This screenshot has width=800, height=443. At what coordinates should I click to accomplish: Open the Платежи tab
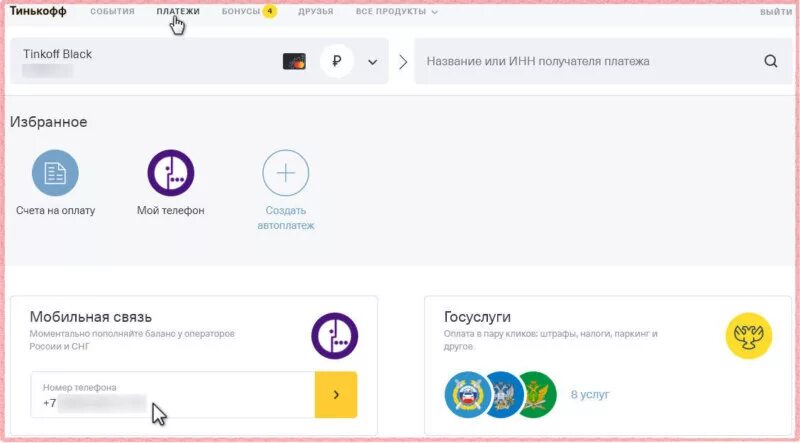[x=178, y=11]
